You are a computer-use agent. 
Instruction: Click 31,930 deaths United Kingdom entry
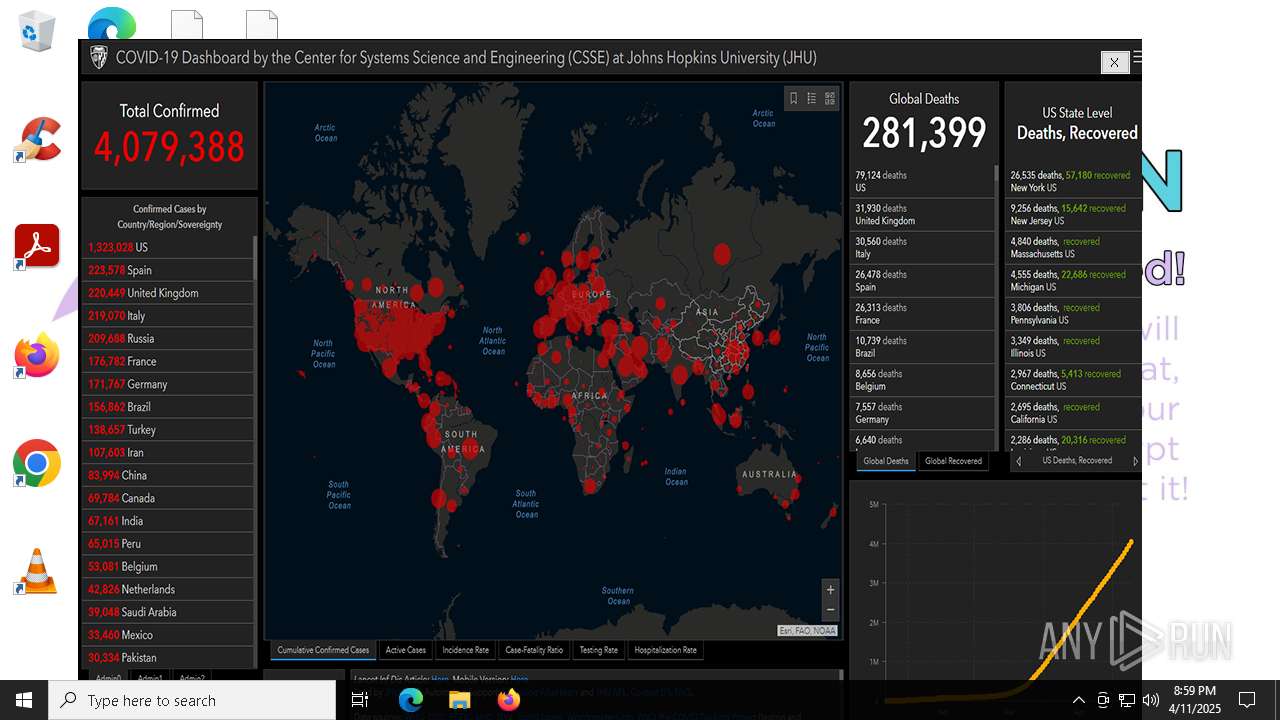coord(921,214)
